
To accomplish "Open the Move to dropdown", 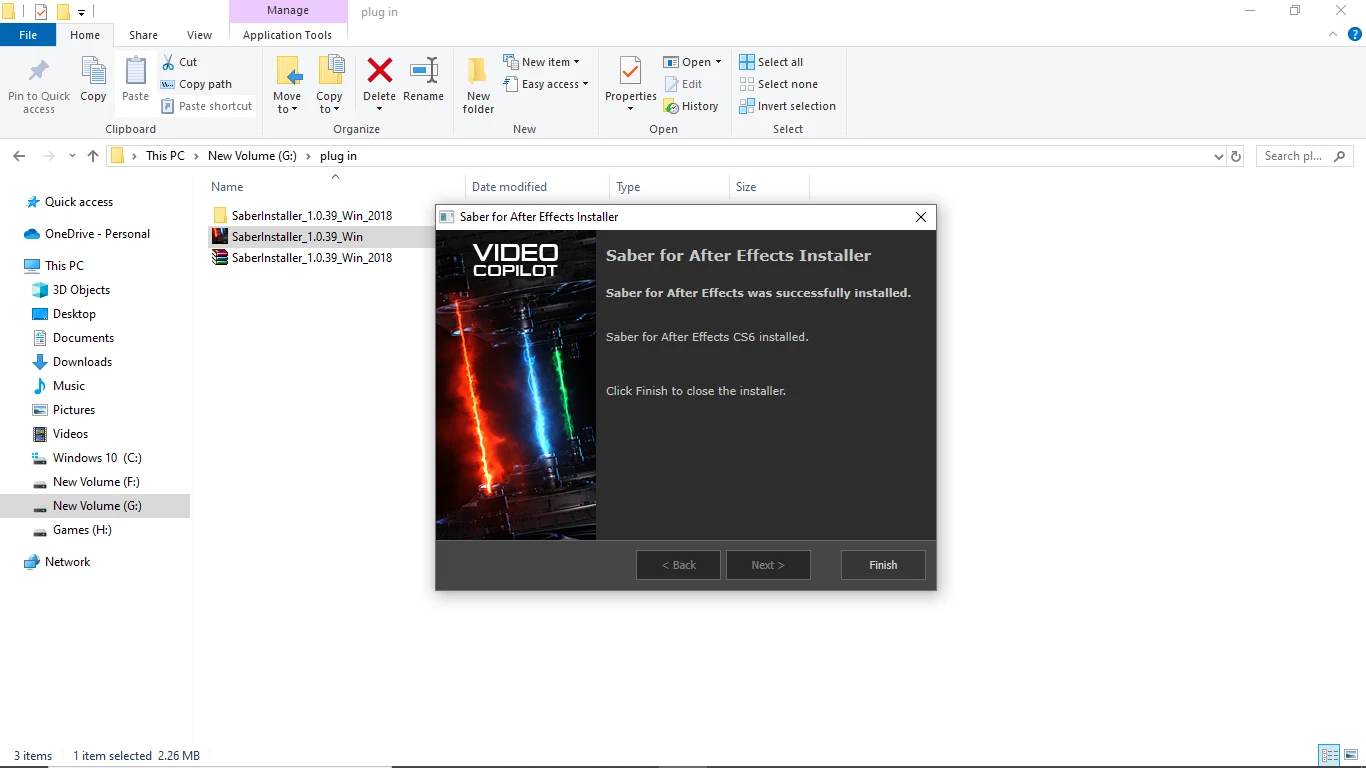I will tap(287, 85).
